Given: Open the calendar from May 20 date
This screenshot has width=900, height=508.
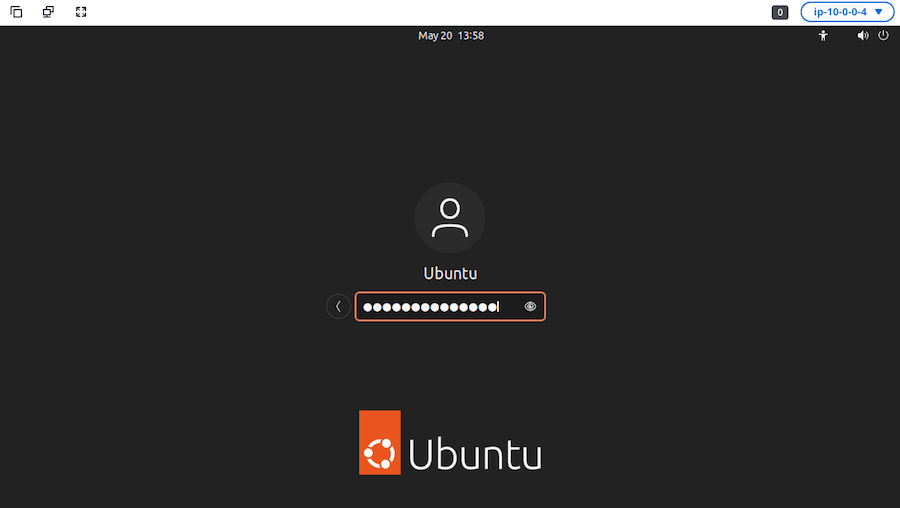Looking at the screenshot, I should click(435, 36).
